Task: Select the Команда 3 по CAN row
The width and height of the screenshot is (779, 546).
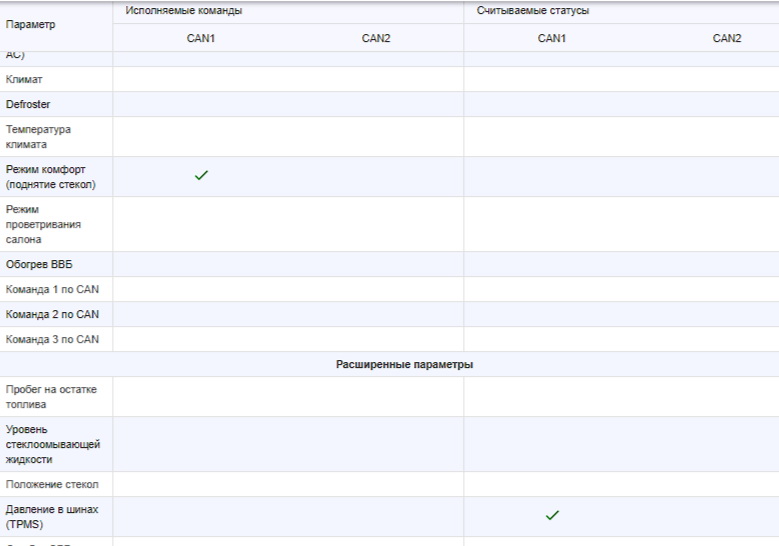Action: coord(52,339)
